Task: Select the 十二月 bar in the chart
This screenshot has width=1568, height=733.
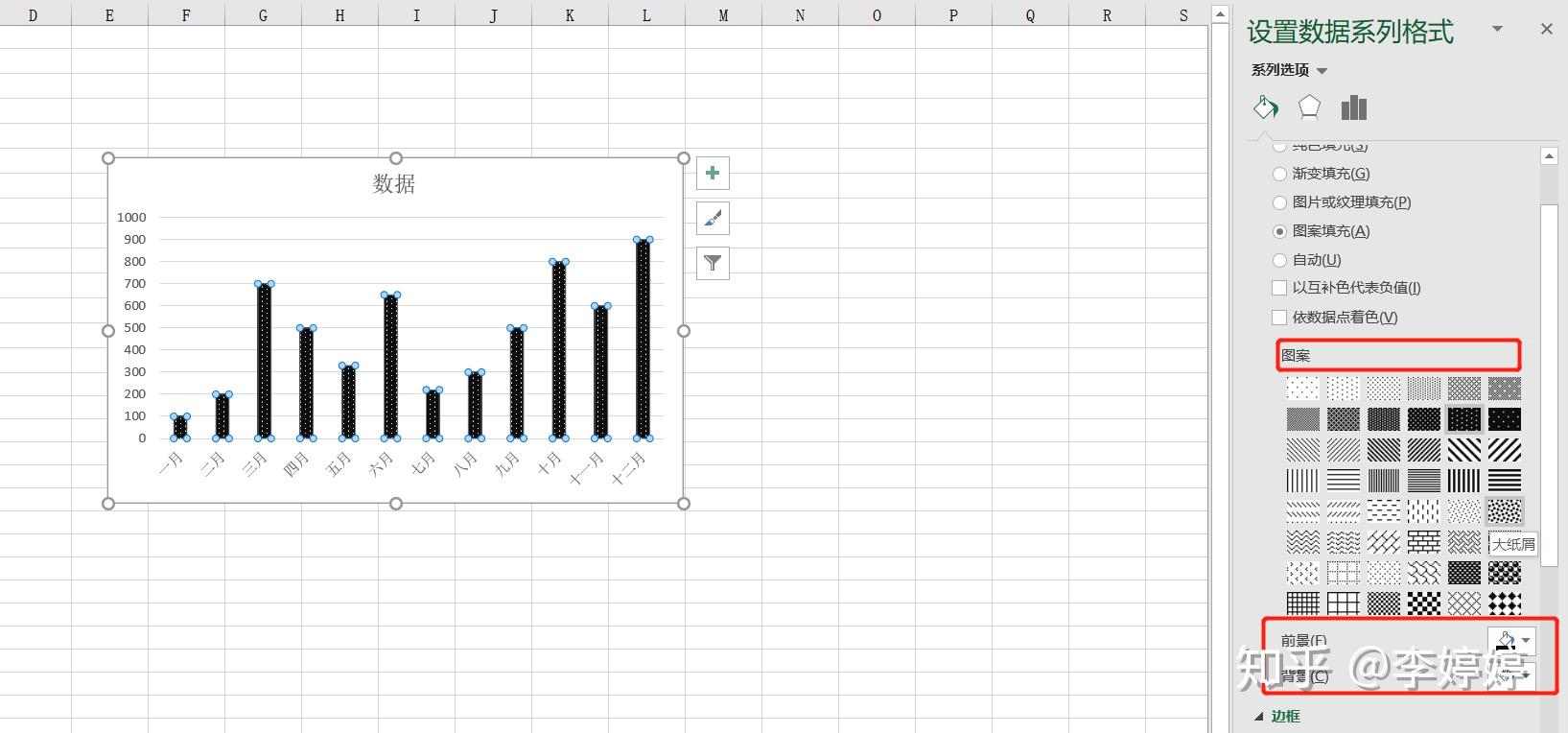Action: point(643,339)
